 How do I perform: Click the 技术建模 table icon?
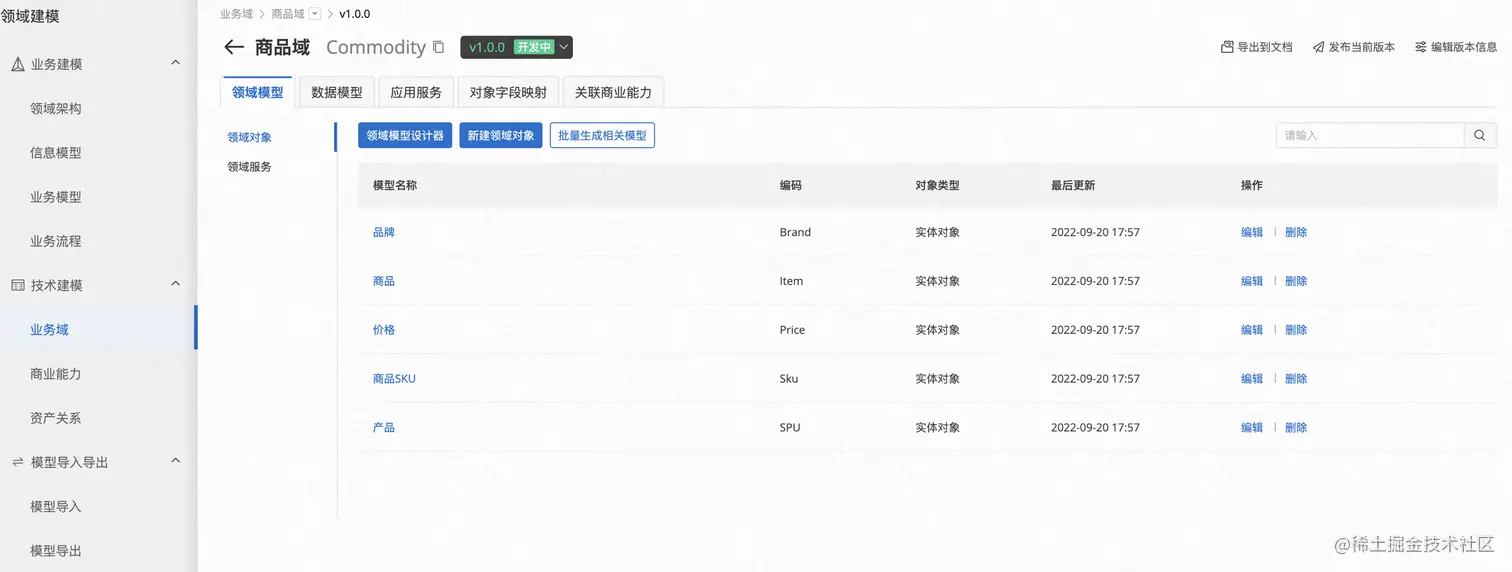pos(17,285)
